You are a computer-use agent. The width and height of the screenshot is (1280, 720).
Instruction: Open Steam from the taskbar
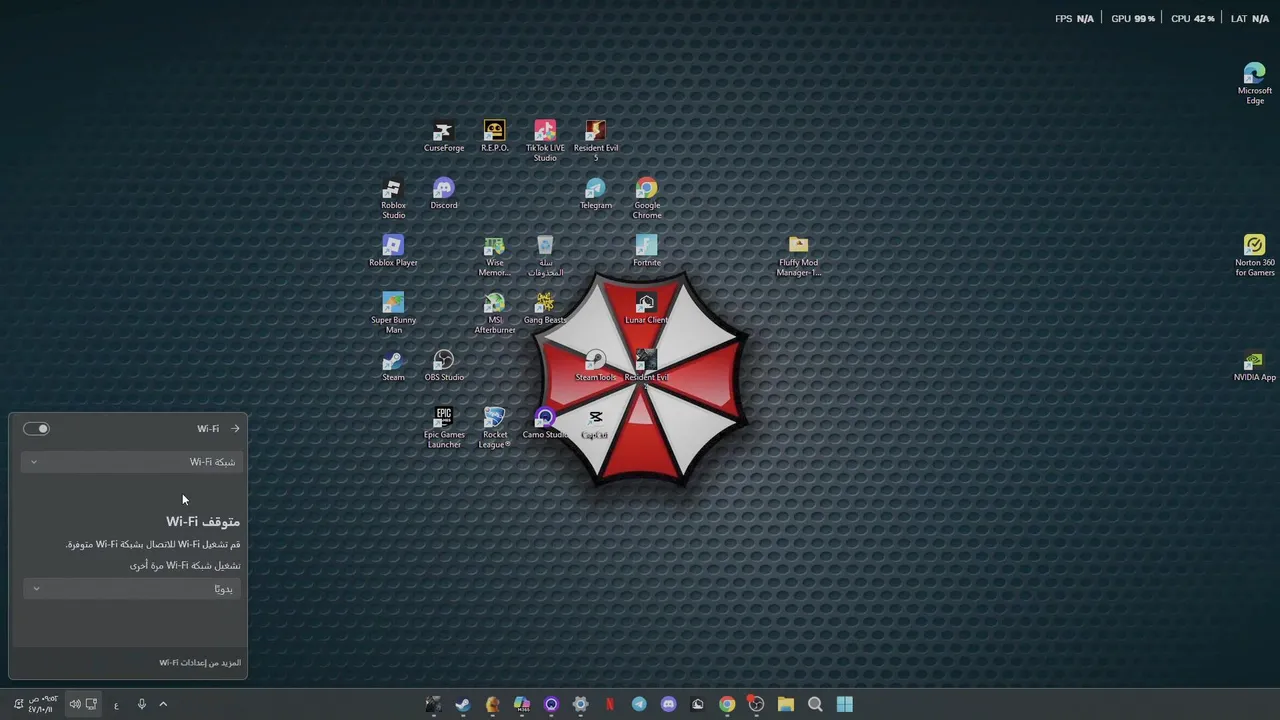click(x=462, y=704)
